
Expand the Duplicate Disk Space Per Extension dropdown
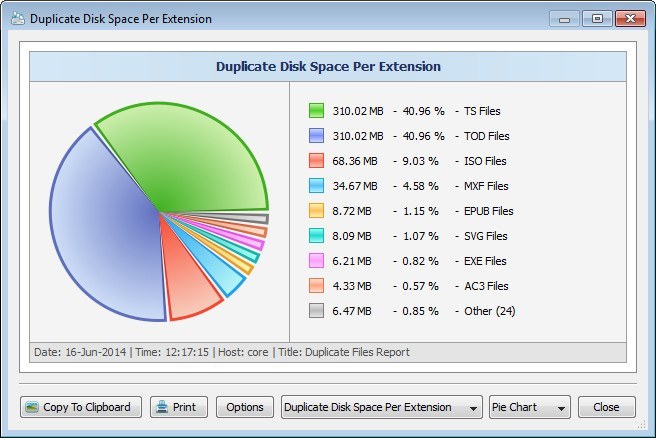point(382,407)
